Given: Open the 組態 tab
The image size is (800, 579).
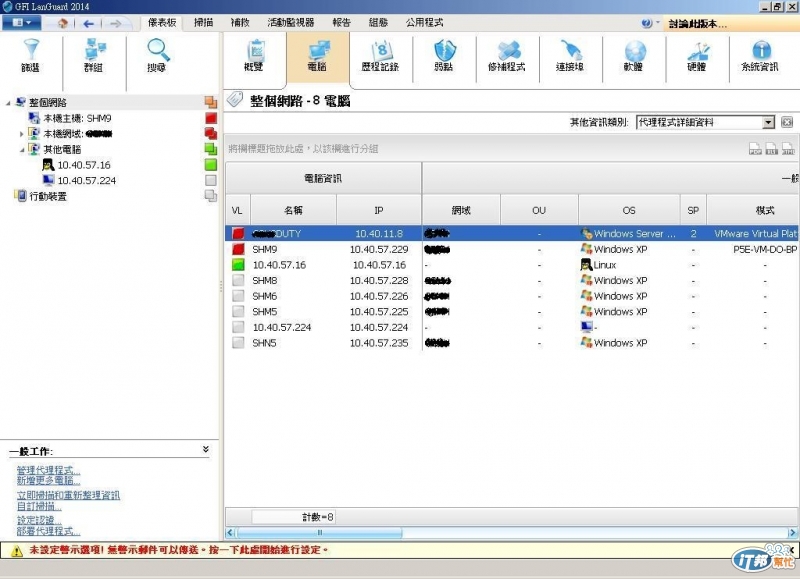Looking at the screenshot, I should tap(379, 22).
